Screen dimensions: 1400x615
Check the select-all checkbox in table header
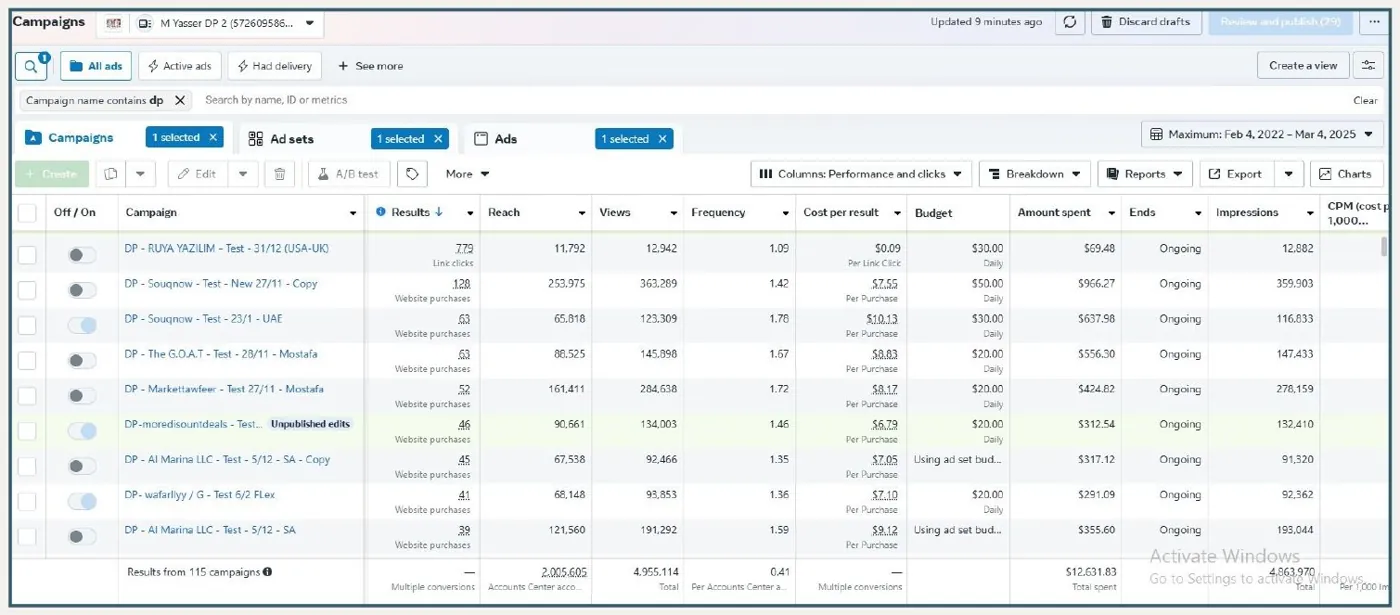[27, 212]
